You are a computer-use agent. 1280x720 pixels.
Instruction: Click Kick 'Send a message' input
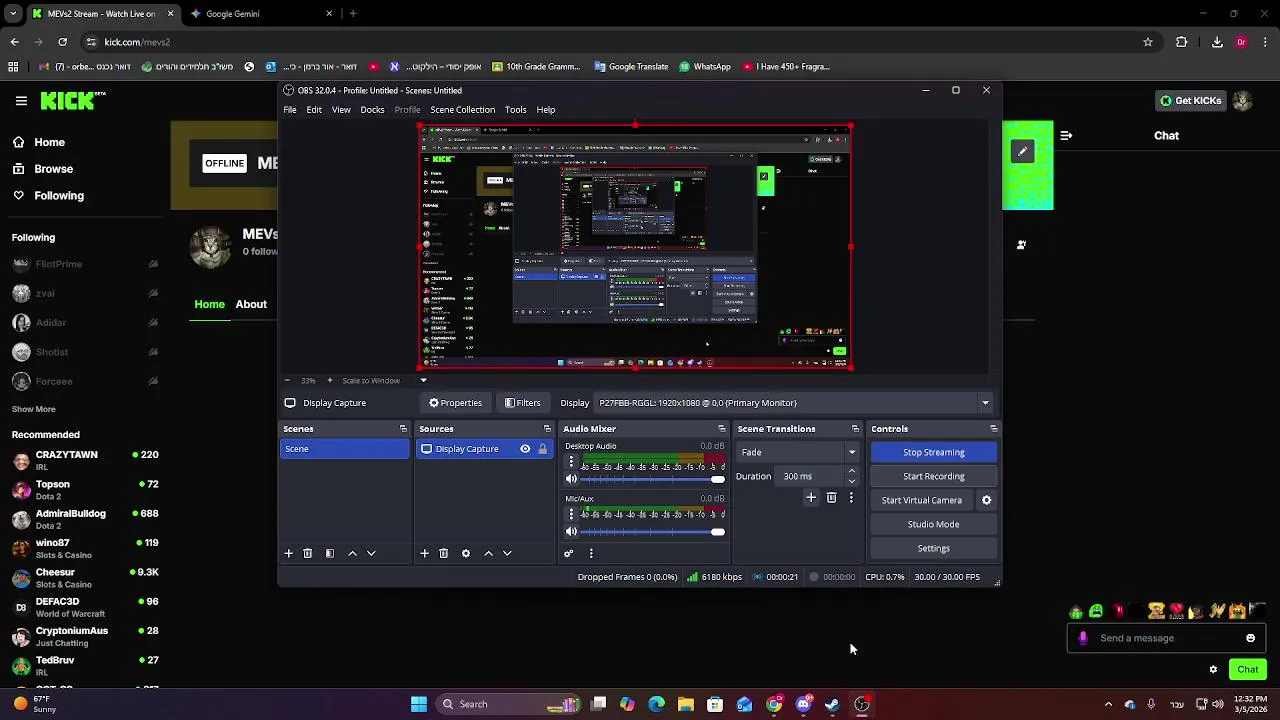coord(1166,638)
